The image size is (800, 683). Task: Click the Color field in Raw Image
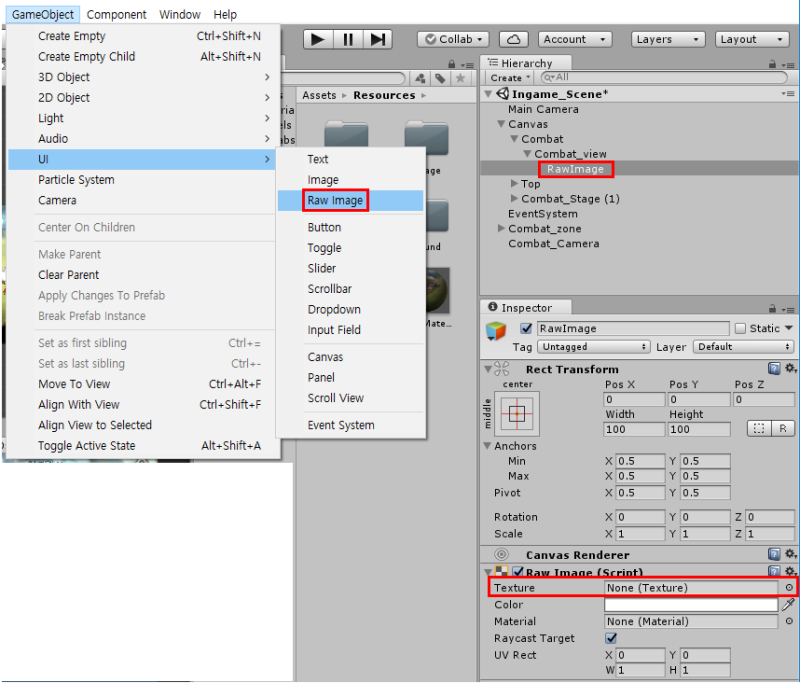pyautogui.click(x=690, y=604)
